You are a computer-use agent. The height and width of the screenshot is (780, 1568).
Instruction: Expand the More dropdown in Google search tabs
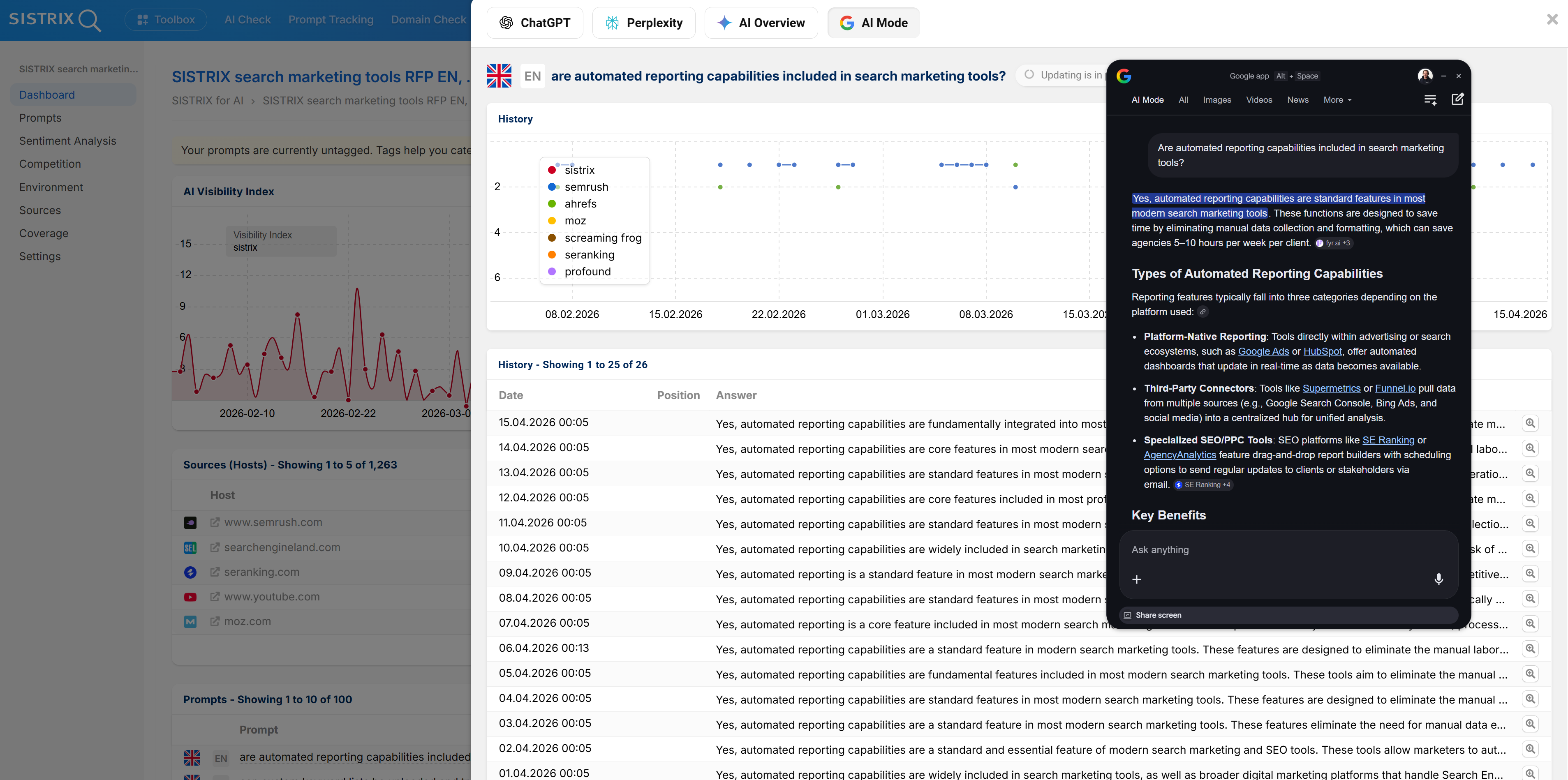pos(1337,100)
